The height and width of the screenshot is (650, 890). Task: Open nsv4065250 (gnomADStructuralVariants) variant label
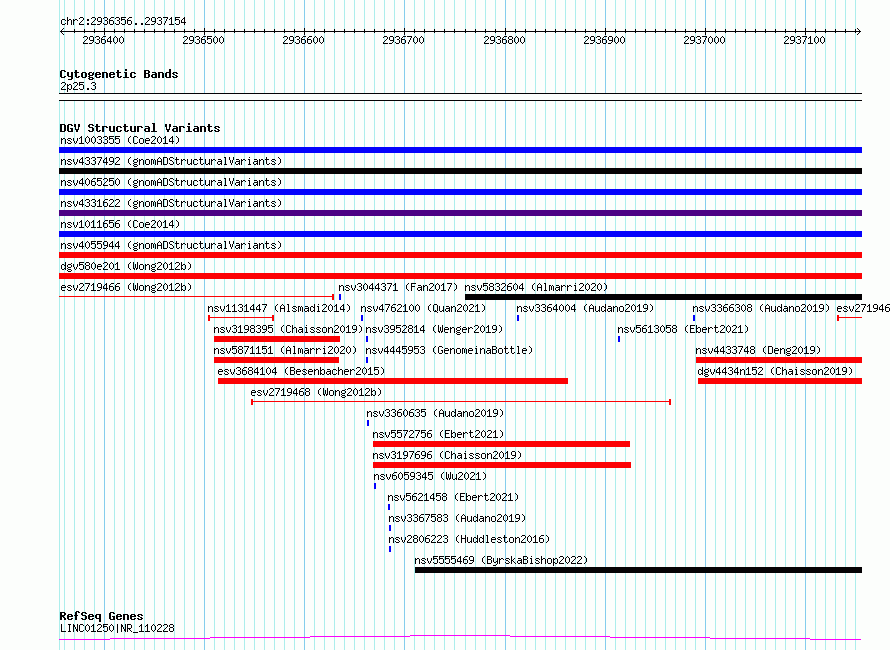171,182
